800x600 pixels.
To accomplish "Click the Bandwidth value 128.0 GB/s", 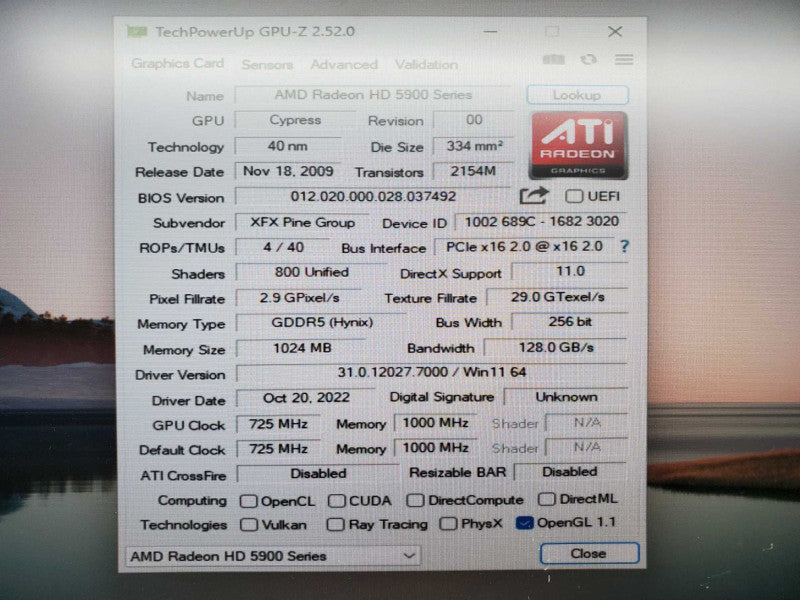I will (x=556, y=348).
